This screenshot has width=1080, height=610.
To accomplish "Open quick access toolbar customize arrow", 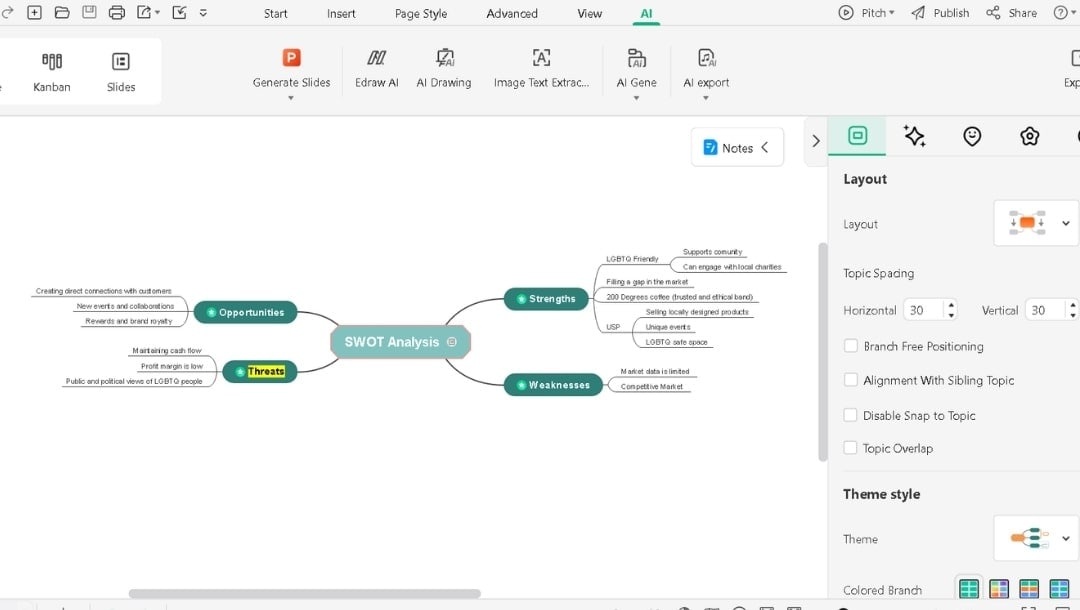I will pos(203,12).
